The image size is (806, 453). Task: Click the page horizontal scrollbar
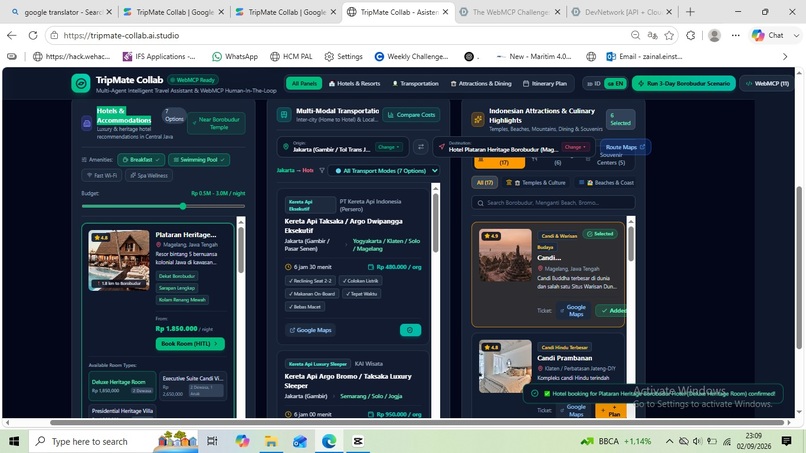417,423
